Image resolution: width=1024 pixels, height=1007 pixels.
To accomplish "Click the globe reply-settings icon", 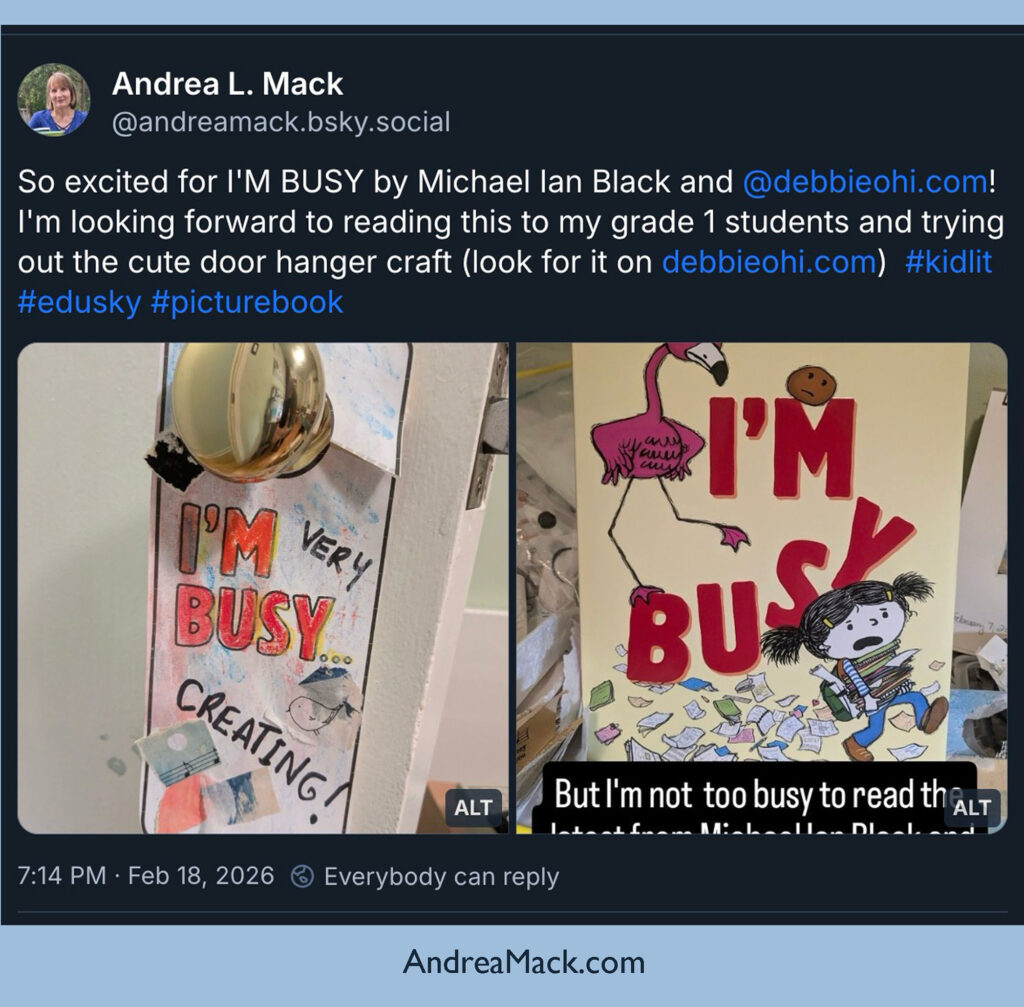I will click(x=302, y=876).
